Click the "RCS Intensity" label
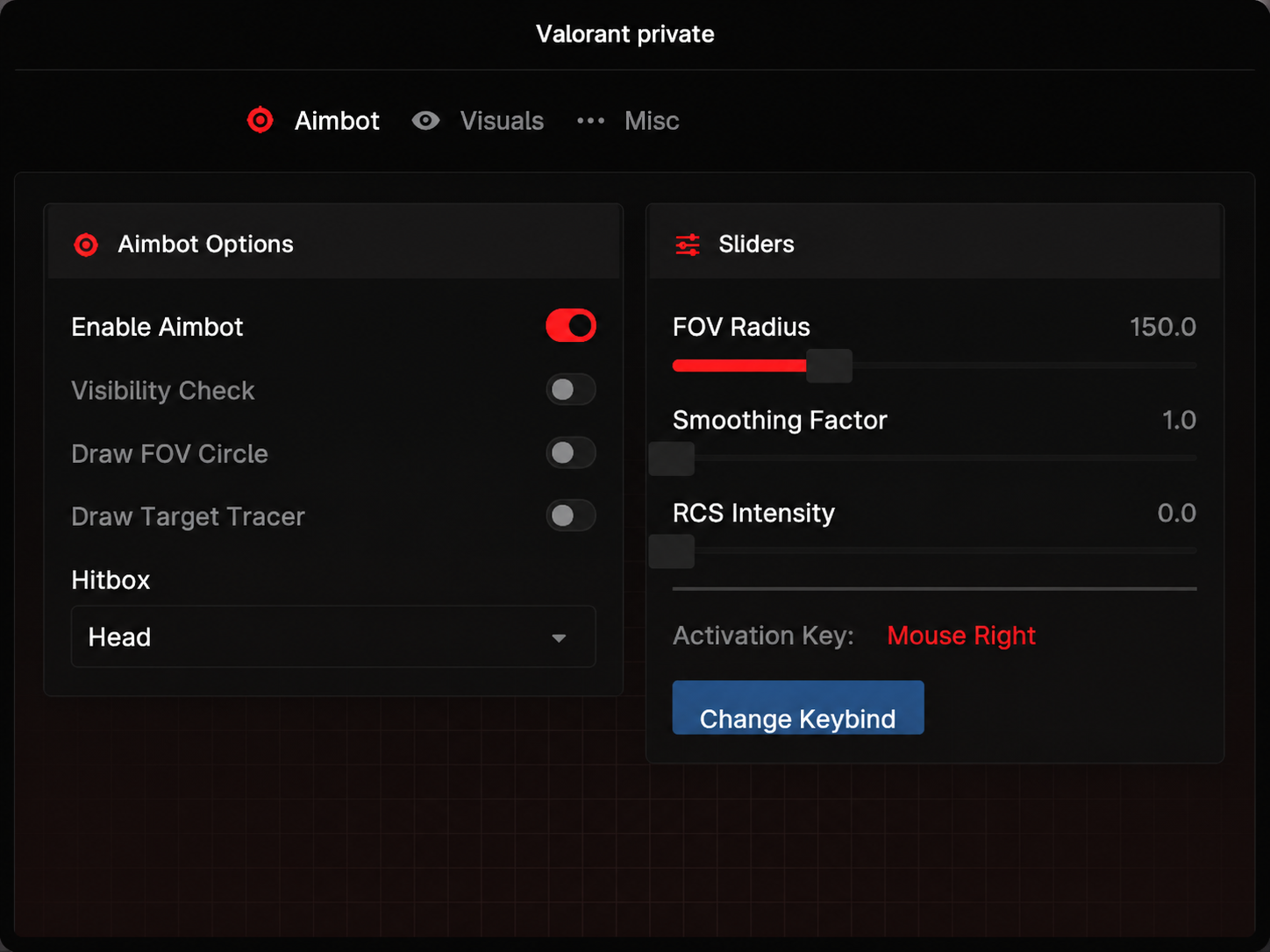This screenshot has height=952, width=1270. pyautogui.click(x=753, y=513)
